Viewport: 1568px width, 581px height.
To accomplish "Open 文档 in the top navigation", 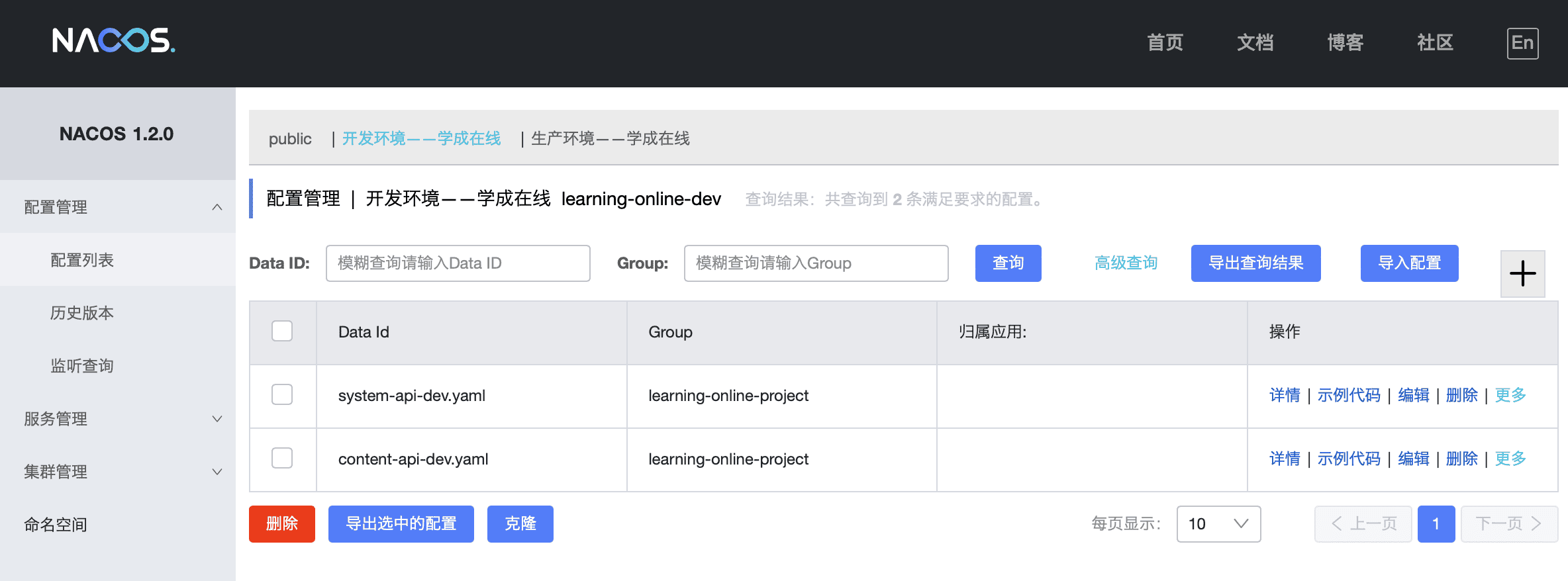I will pos(1255,43).
